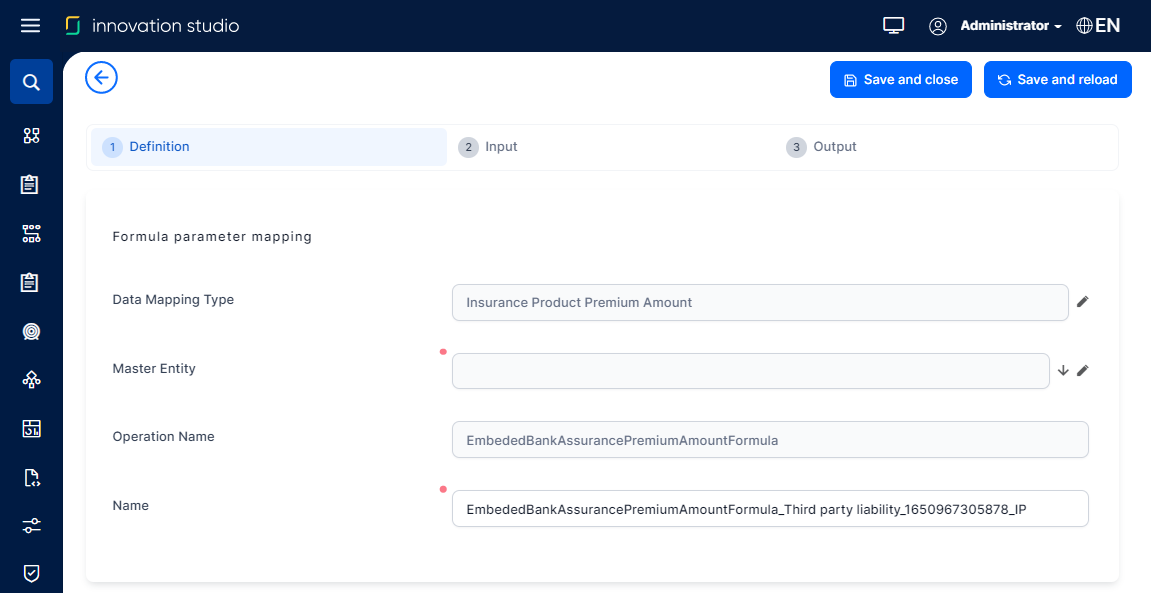Click pencil icon beside Master Entity
1151x593 pixels.
tap(1082, 370)
